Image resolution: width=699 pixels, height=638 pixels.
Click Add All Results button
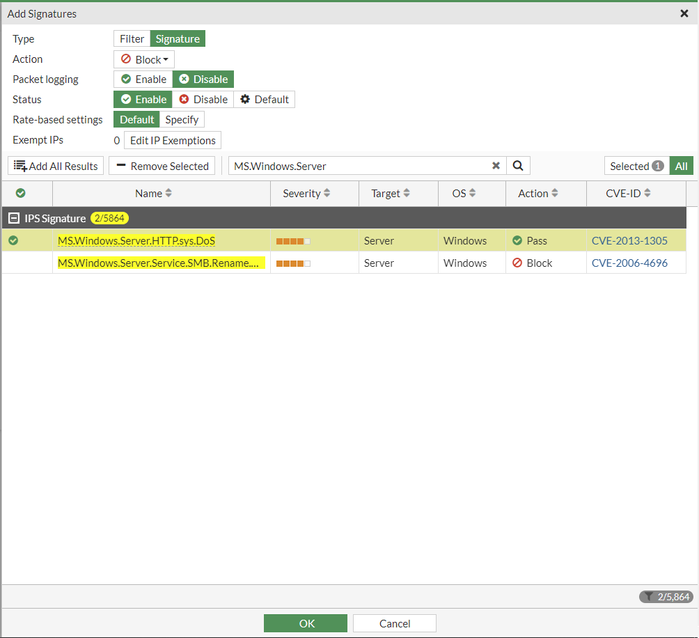pos(56,166)
